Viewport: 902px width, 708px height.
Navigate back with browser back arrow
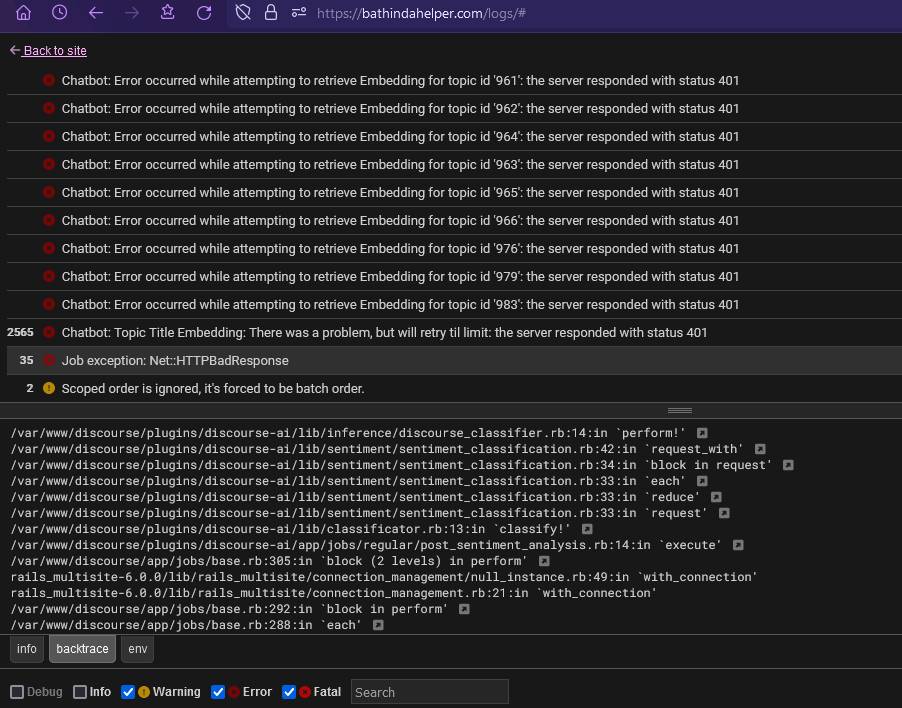[95, 13]
